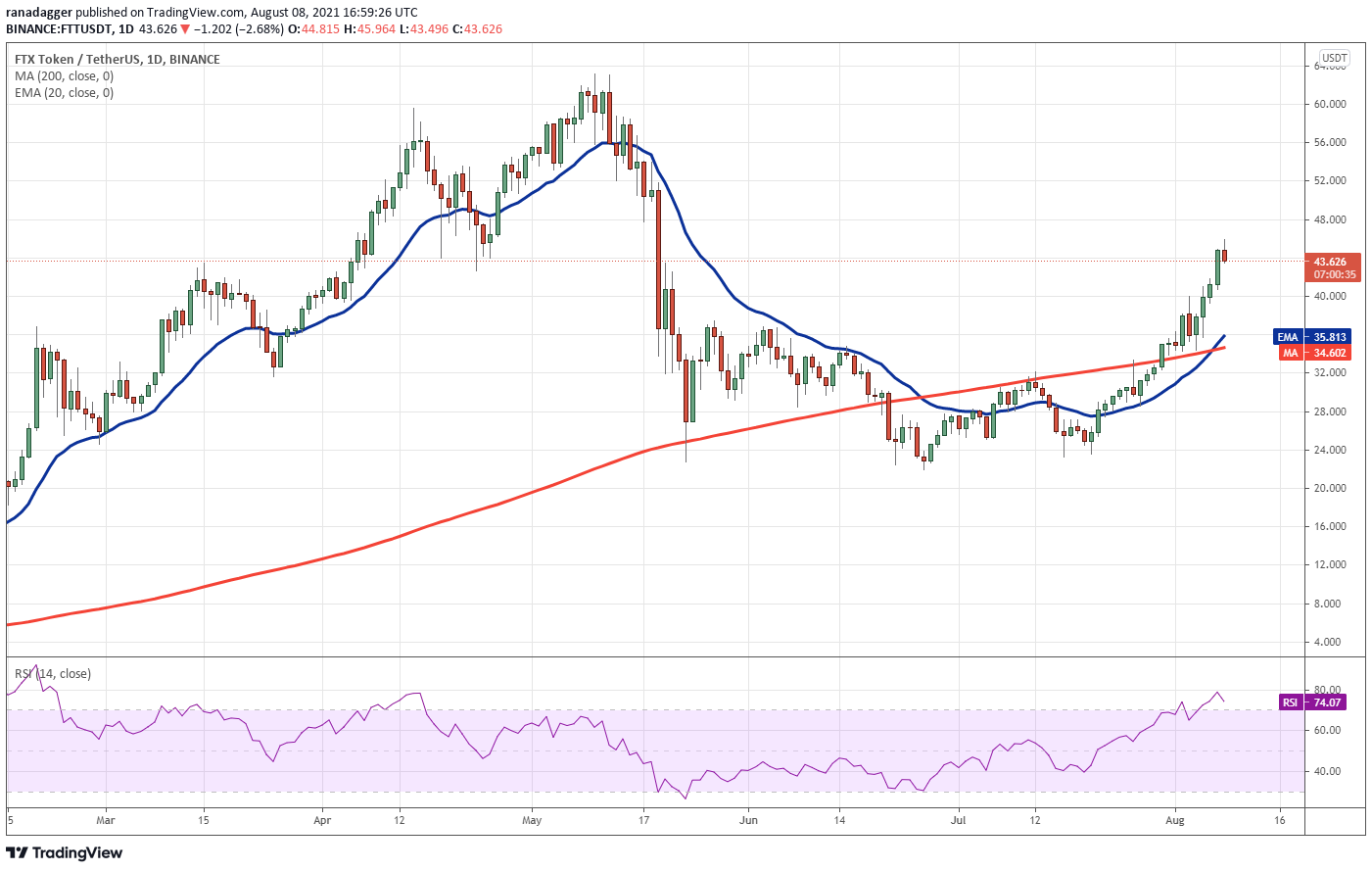Click the Jul label on date axis

(x=958, y=820)
